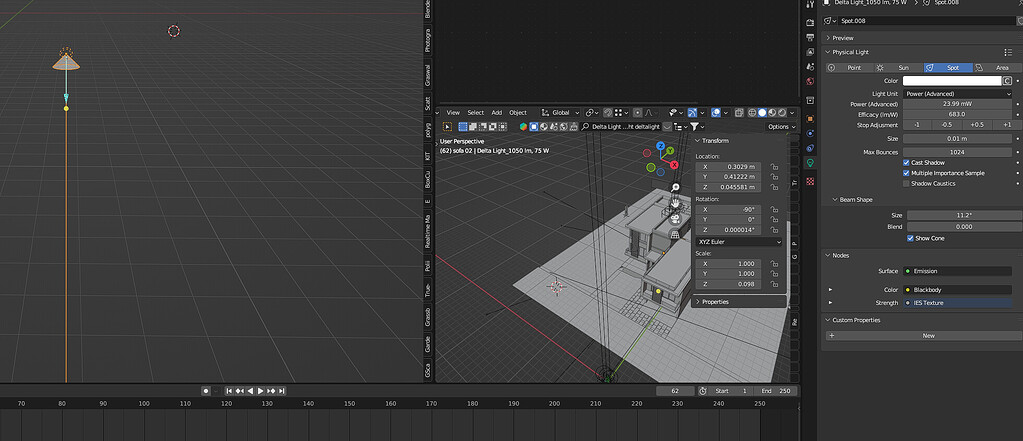Toggle X-ray view icon
Screen dimensions: 1023x441
pos(741,113)
